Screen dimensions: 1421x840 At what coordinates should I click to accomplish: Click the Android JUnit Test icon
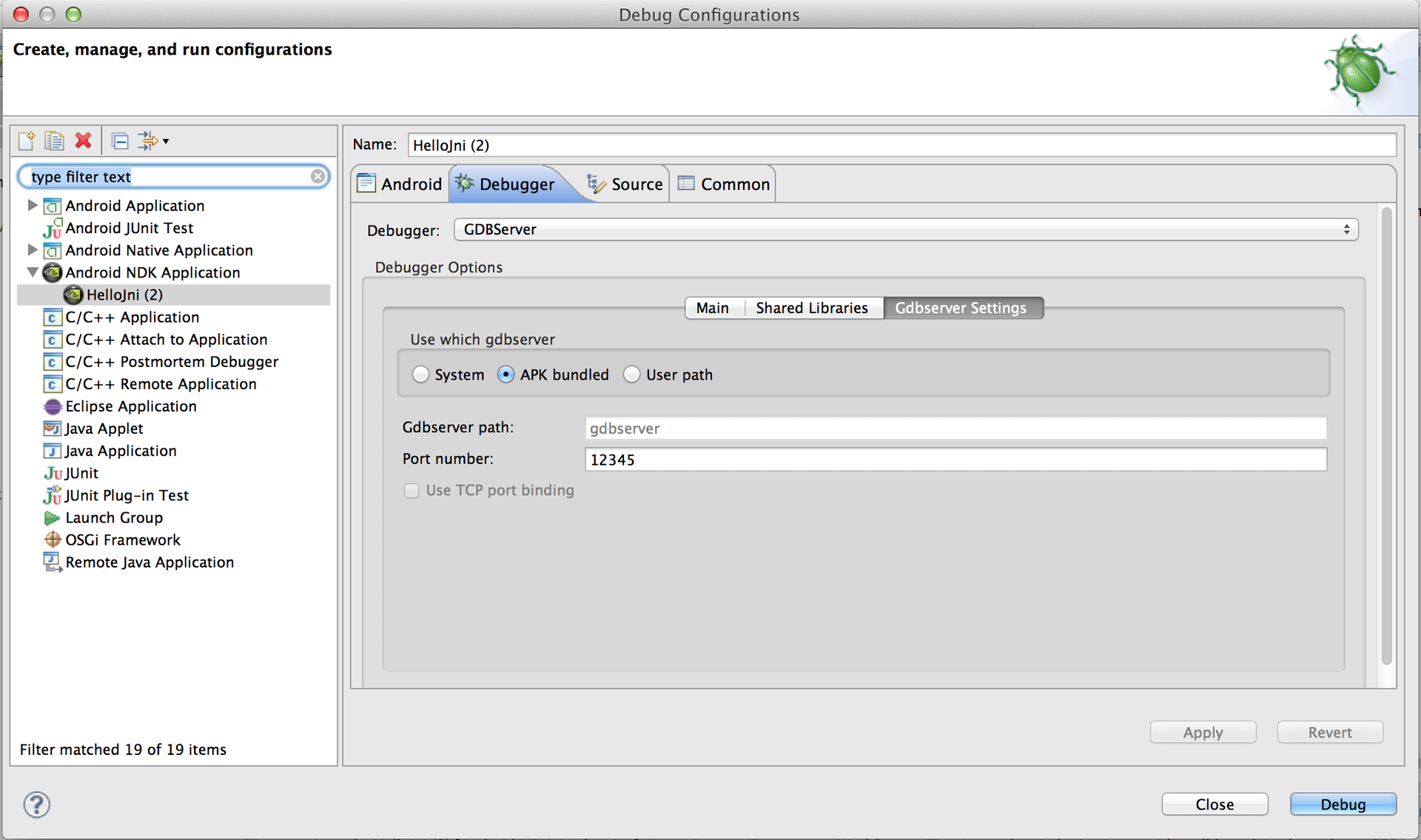52,228
